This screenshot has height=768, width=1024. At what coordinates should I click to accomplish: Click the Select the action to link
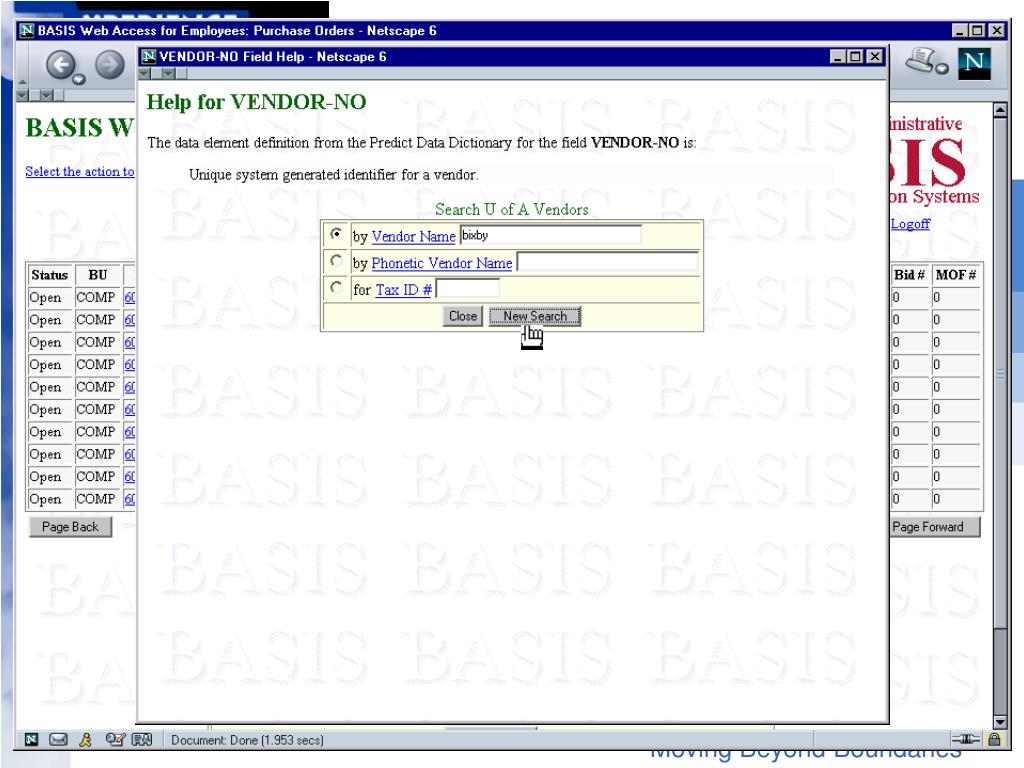pos(80,172)
